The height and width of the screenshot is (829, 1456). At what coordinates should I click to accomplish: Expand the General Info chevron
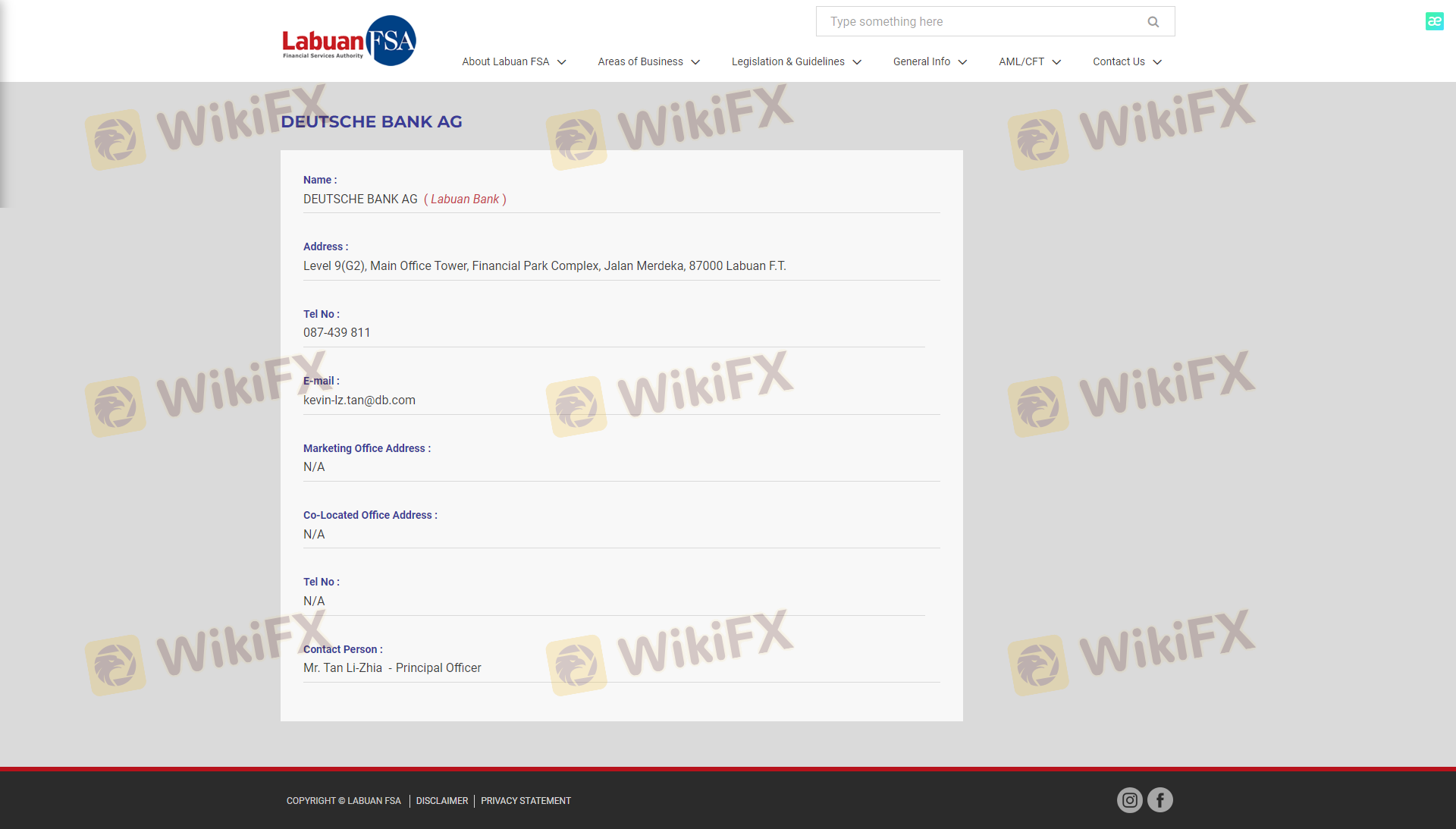[x=962, y=62]
